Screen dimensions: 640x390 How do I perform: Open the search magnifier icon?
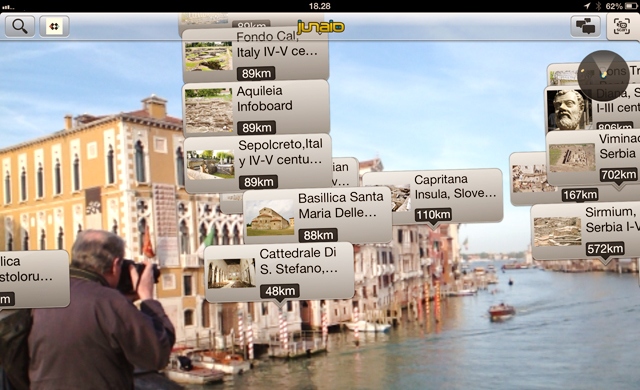click(20, 27)
